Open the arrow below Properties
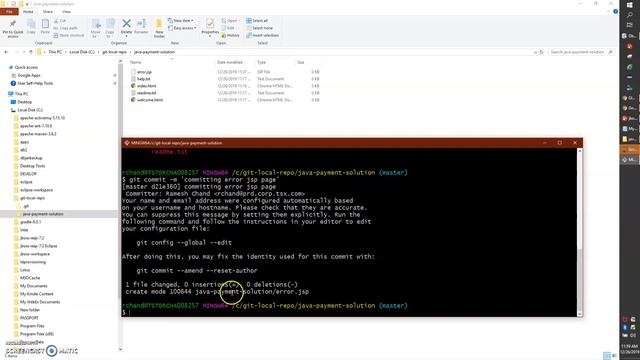Screen dimensions: 640x360 click(x=210, y=36)
